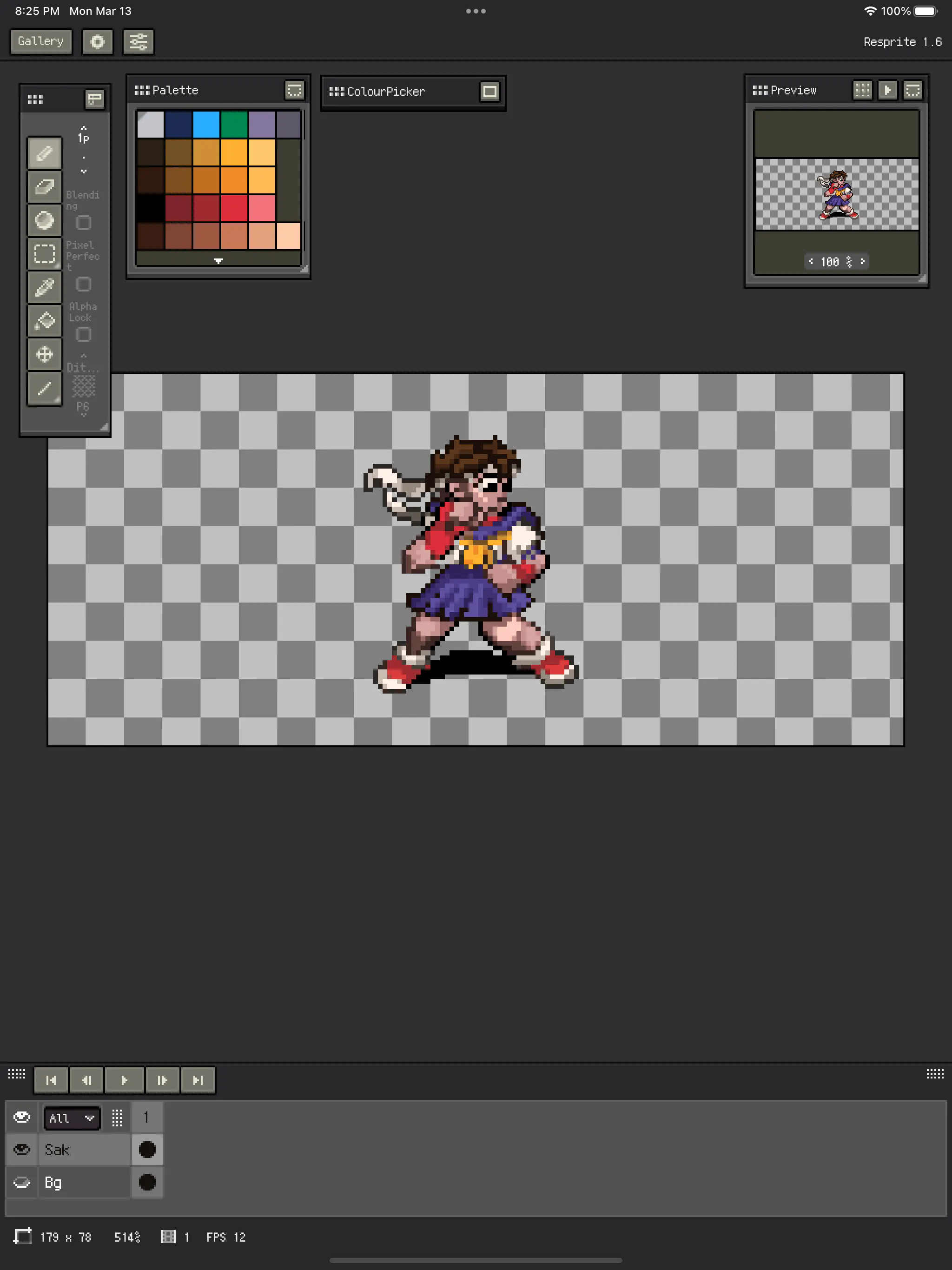Decrease preview zoom with left arrow
The image size is (952, 1270).
[x=810, y=261]
